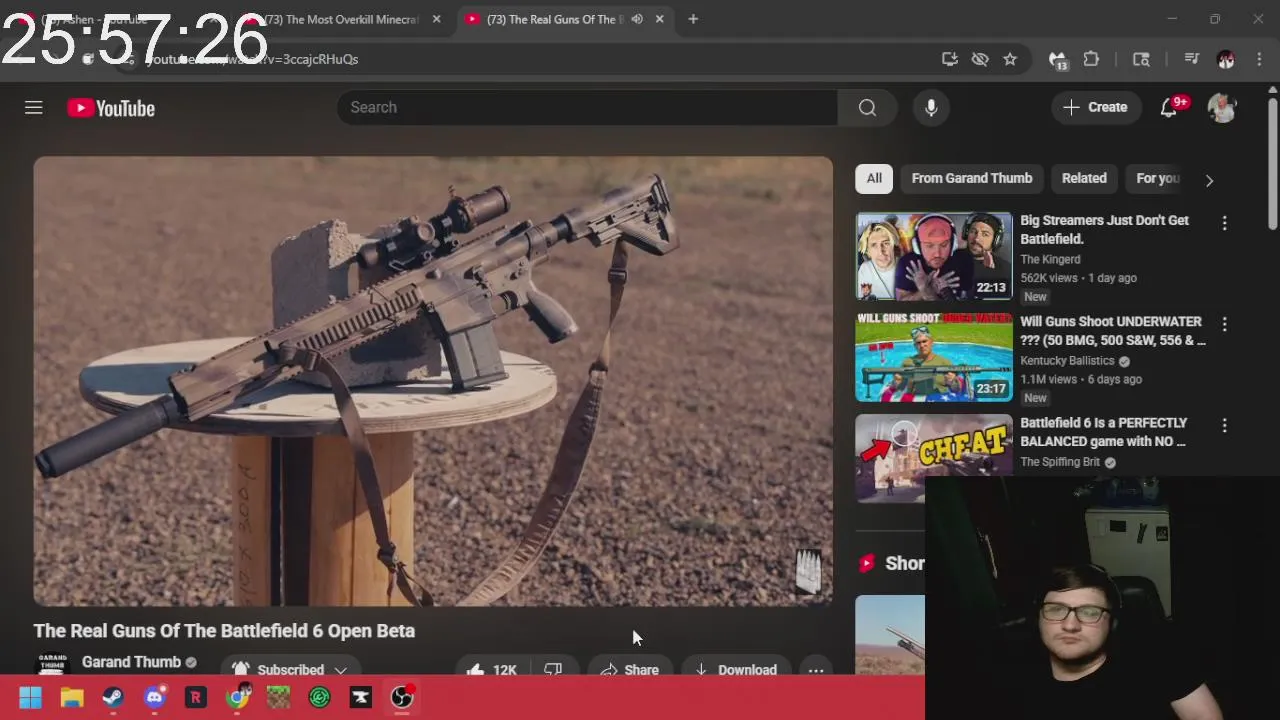Open Garand Thumb channel avatar
Viewport: 1280px width, 720px height.
click(x=51, y=664)
